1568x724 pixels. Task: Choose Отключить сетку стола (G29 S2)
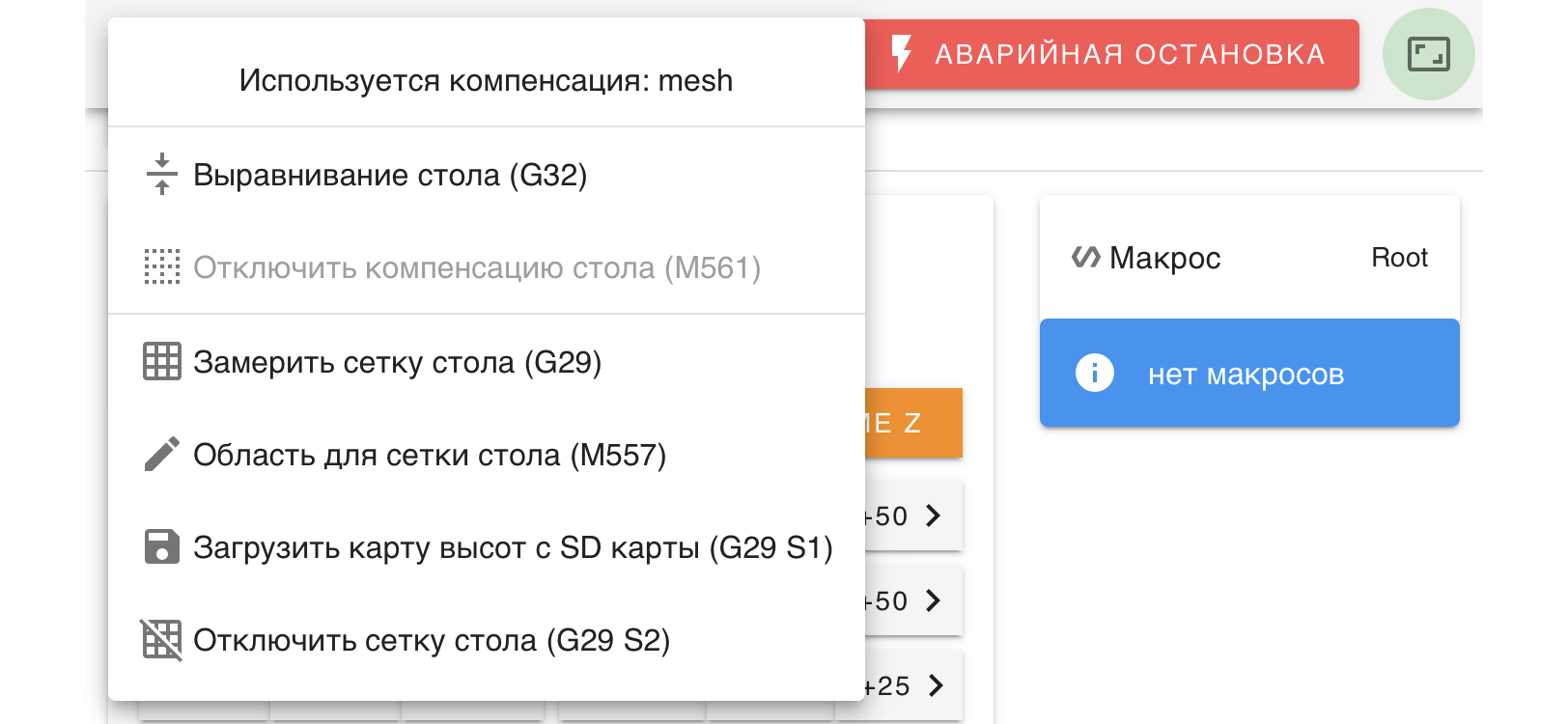click(432, 641)
